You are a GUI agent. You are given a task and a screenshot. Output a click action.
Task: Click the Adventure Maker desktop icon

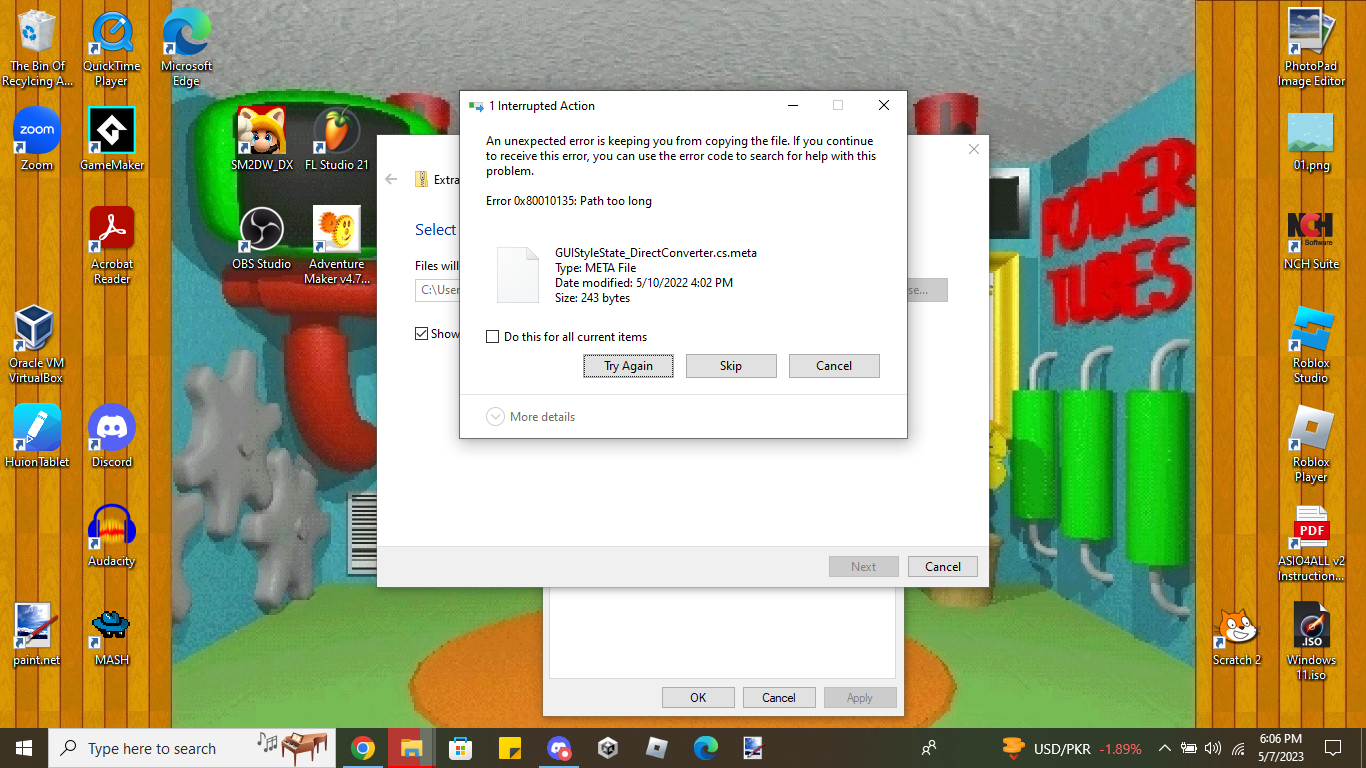(337, 246)
